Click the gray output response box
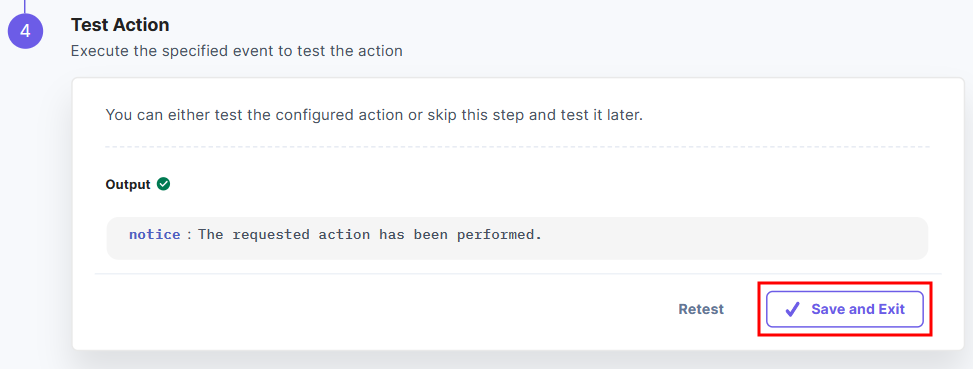The image size is (973, 369). tap(517, 238)
